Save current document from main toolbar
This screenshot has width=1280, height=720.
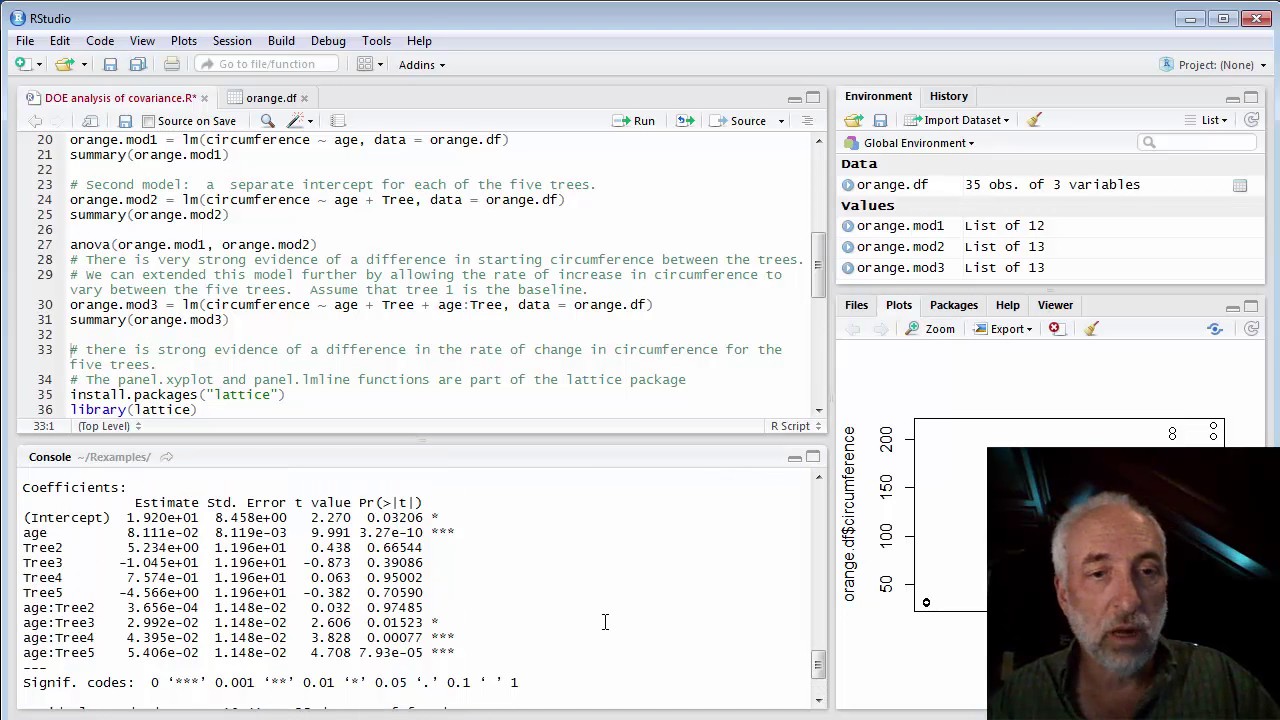110,64
